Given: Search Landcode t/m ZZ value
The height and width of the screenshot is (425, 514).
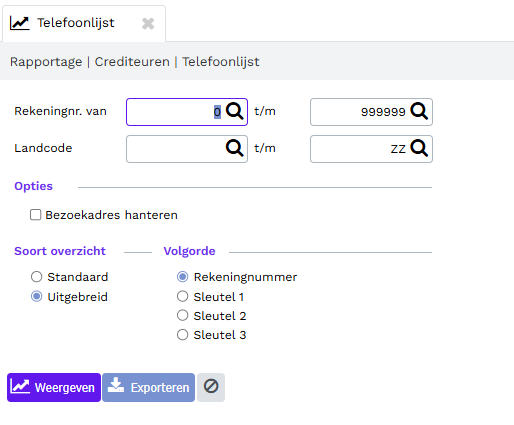Looking at the screenshot, I should tap(419, 148).
